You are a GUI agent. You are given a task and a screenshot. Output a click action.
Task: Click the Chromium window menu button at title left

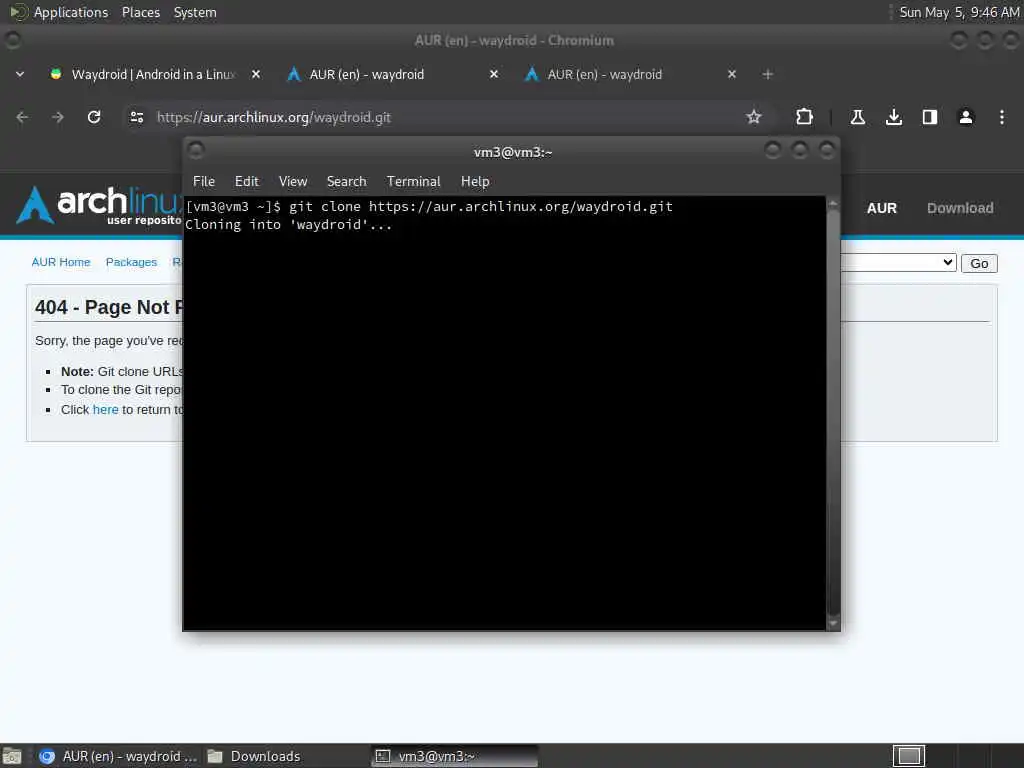pos(12,40)
